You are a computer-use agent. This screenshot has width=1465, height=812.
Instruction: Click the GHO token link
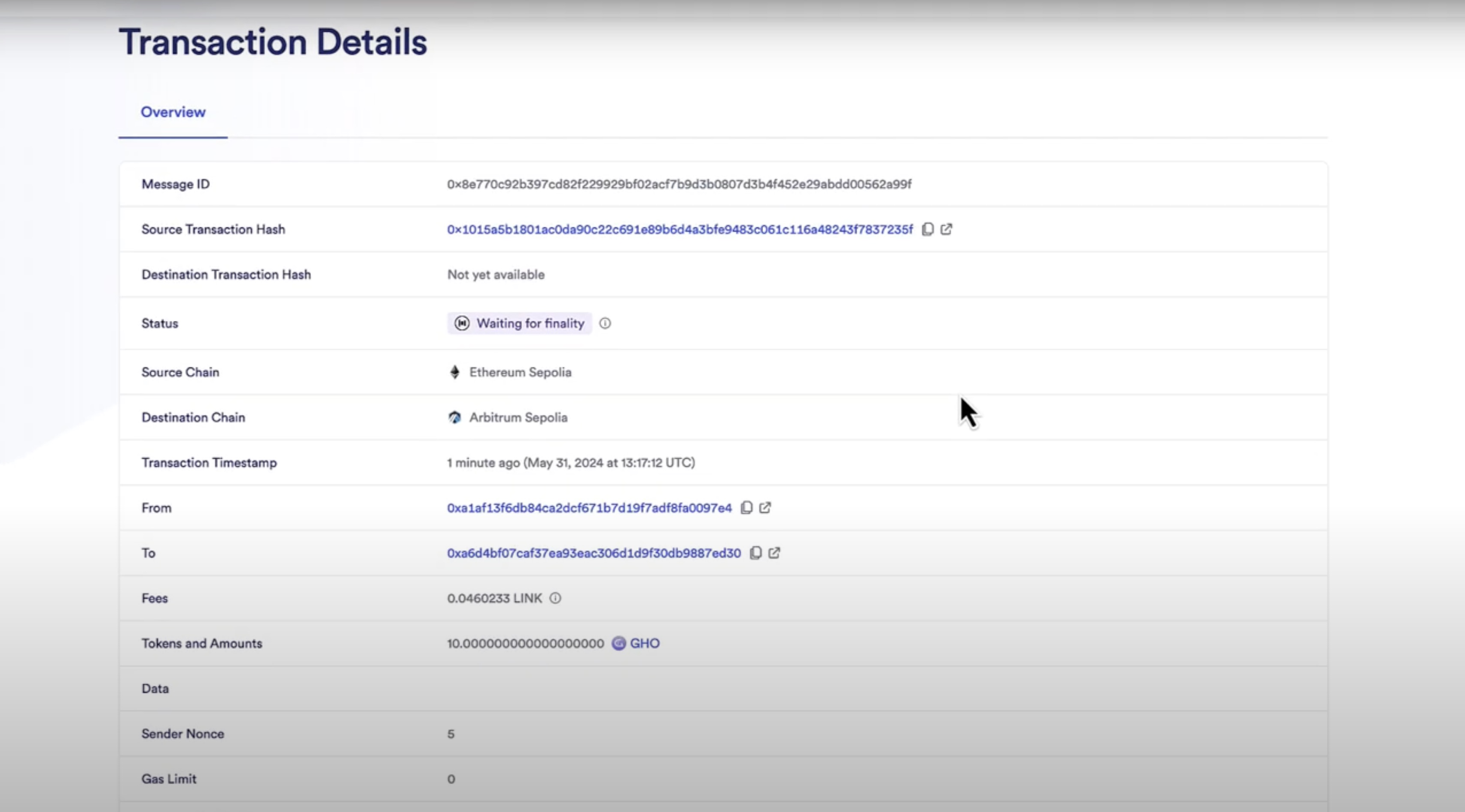(644, 644)
